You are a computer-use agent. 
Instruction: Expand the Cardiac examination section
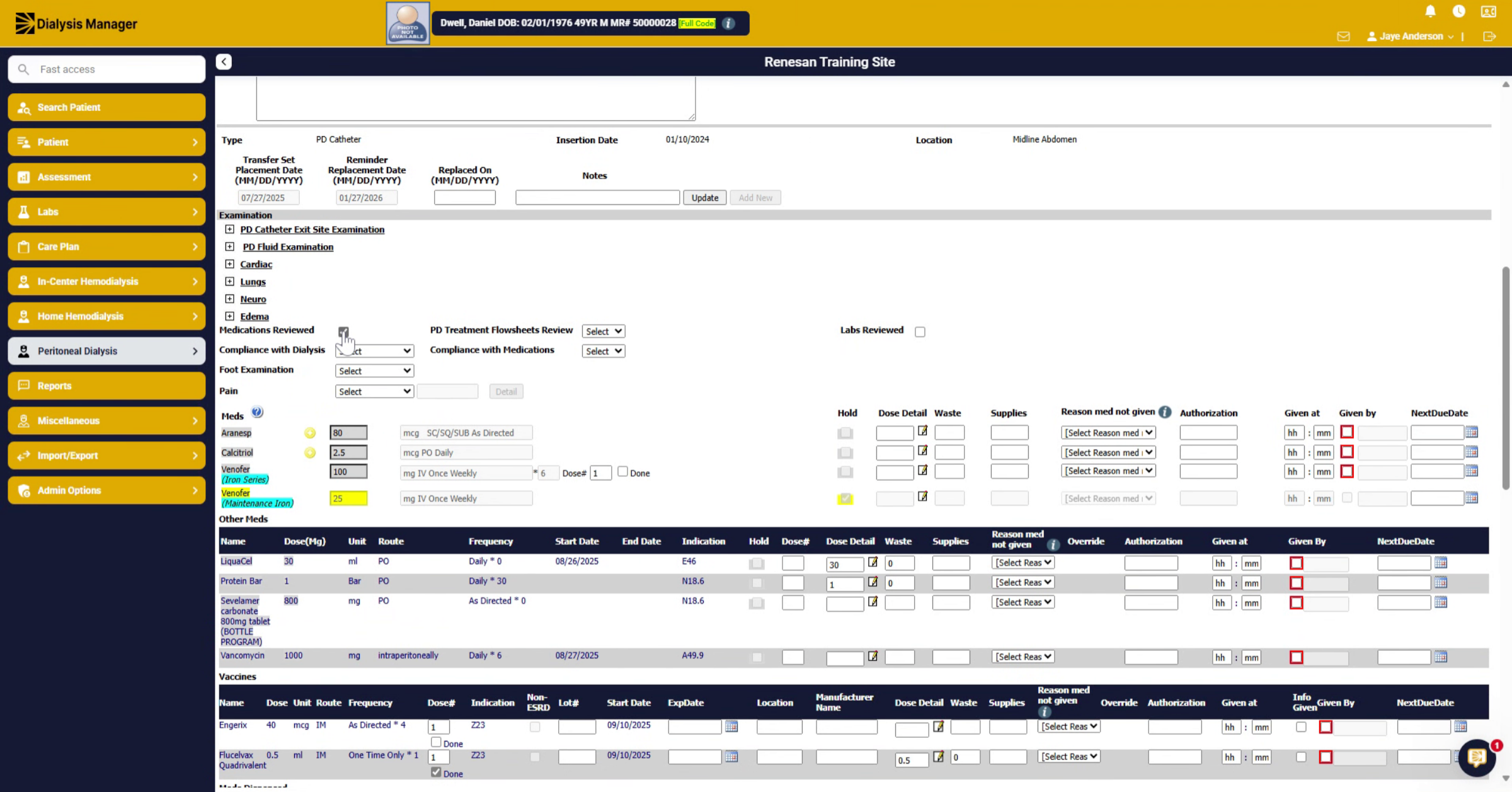tap(229, 264)
